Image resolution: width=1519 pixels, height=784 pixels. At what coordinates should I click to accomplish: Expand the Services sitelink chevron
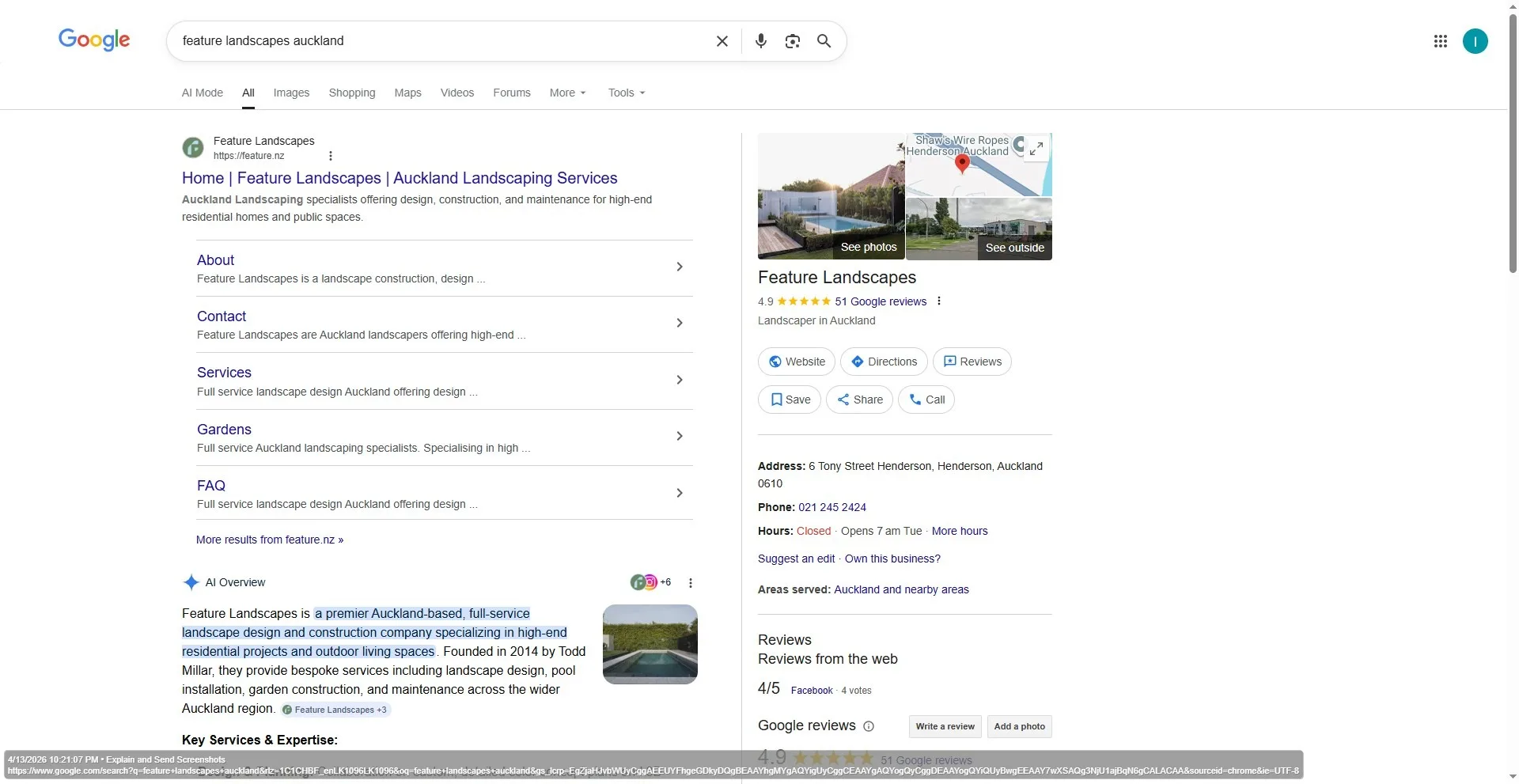(x=679, y=381)
